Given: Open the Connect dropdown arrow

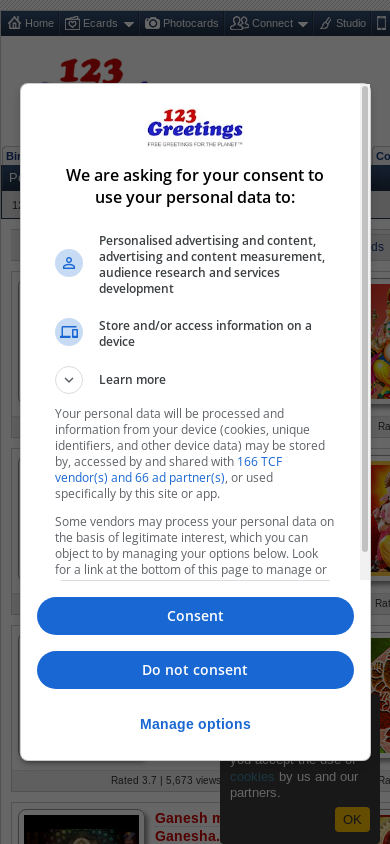Looking at the screenshot, I should point(303,24).
